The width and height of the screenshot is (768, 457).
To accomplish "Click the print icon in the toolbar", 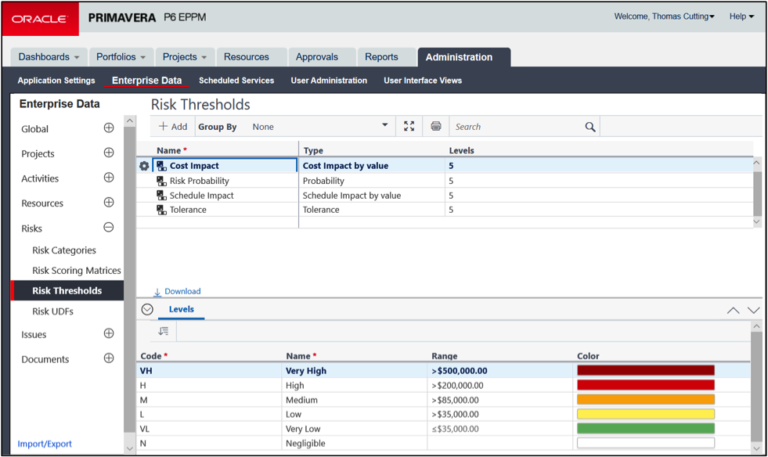I will (x=436, y=127).
